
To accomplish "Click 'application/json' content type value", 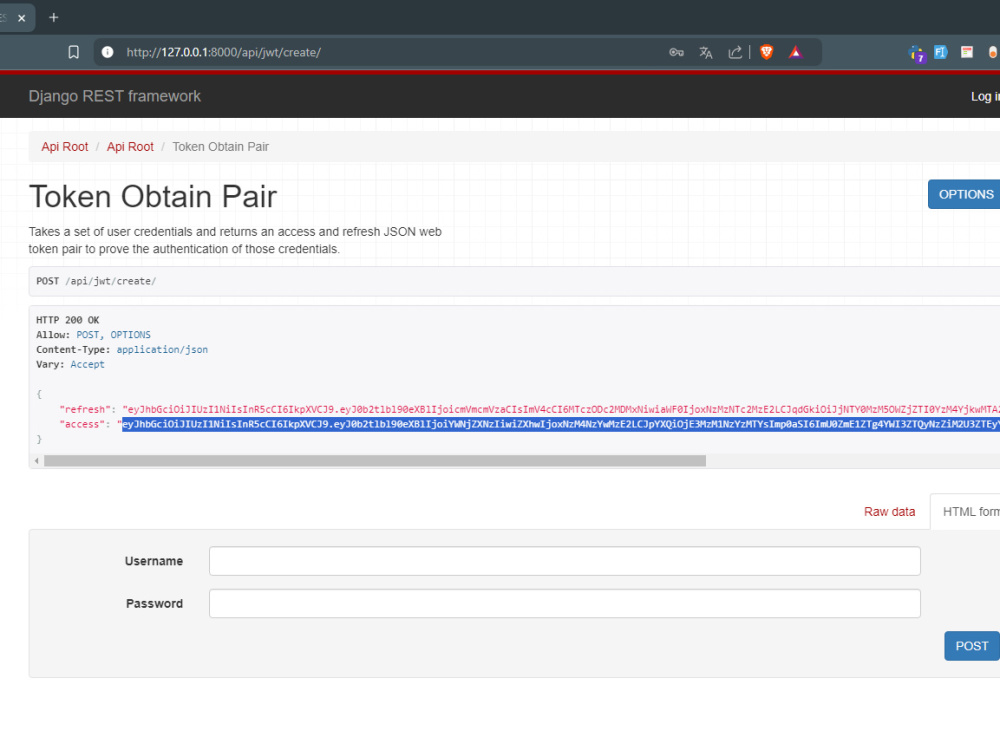I will pos(162,349).
